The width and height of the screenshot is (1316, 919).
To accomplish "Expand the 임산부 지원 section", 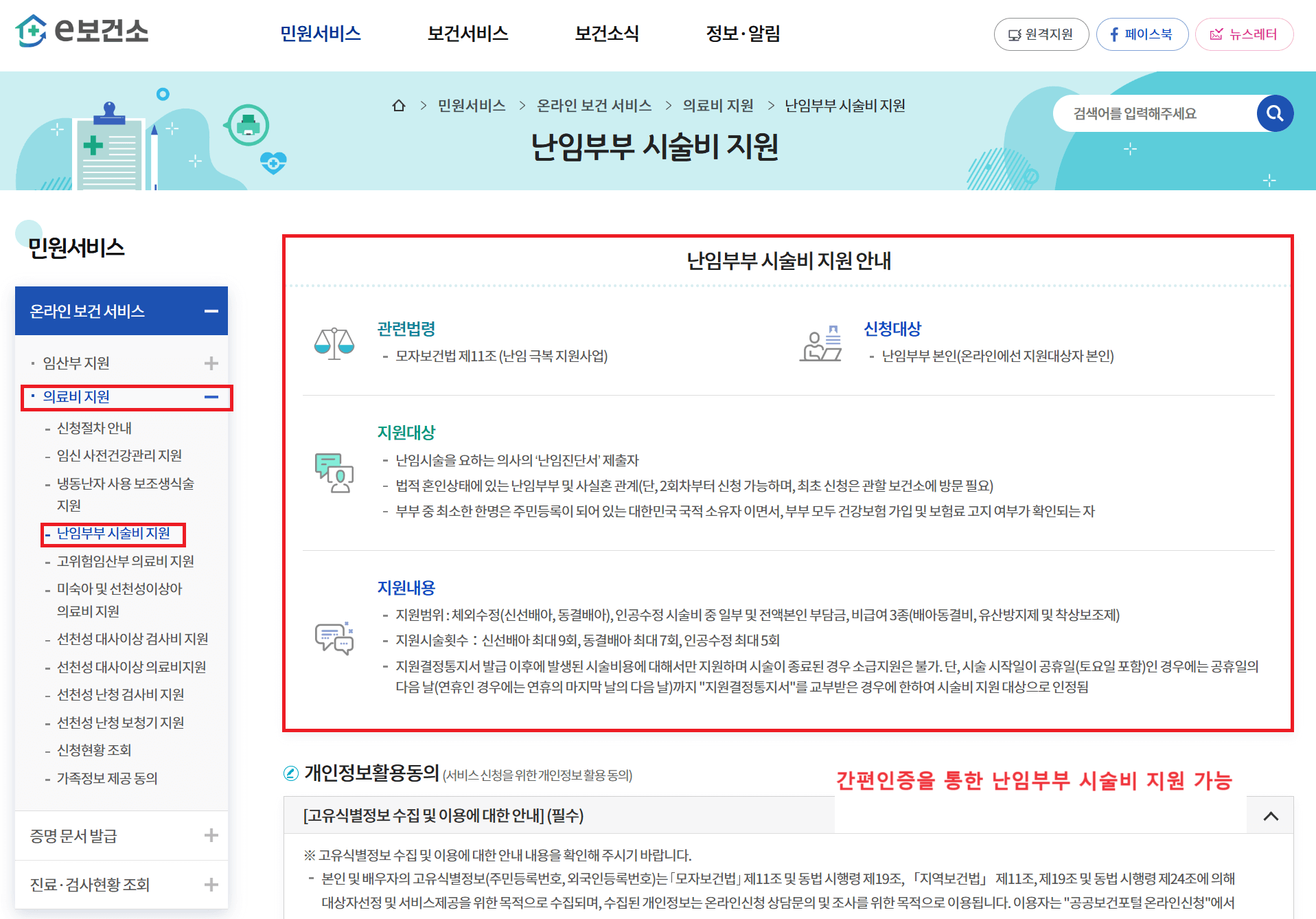I will [212, 363].
